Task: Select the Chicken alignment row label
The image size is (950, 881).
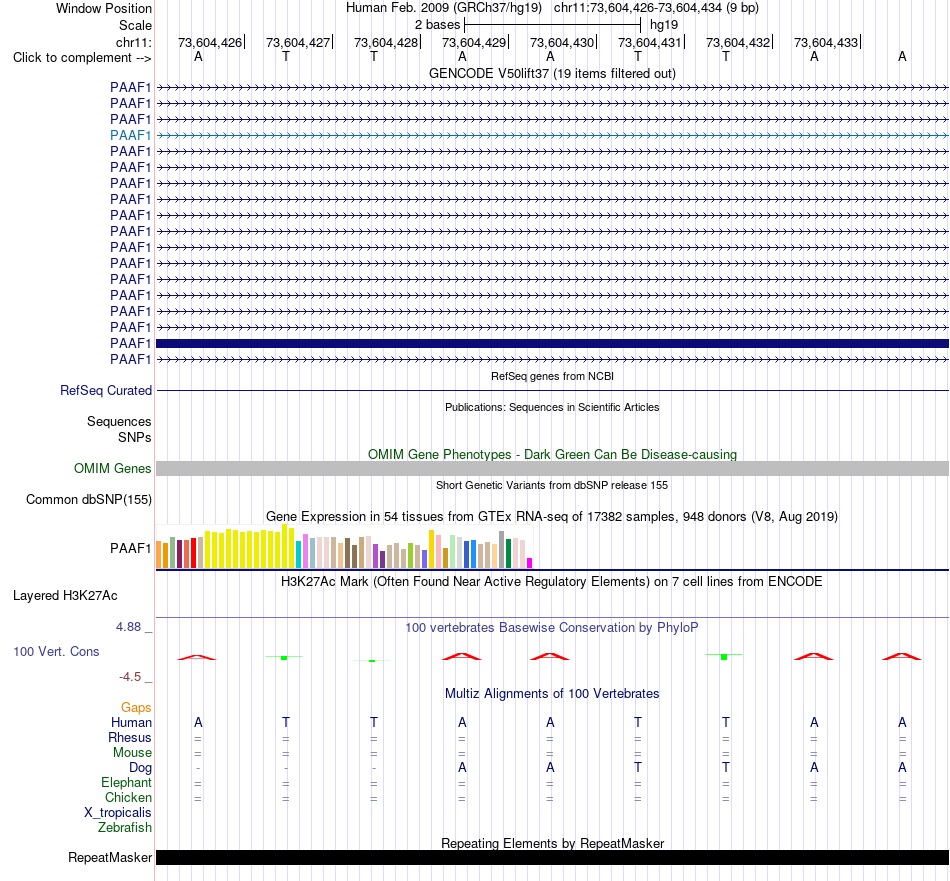Action: coord(128,797)
